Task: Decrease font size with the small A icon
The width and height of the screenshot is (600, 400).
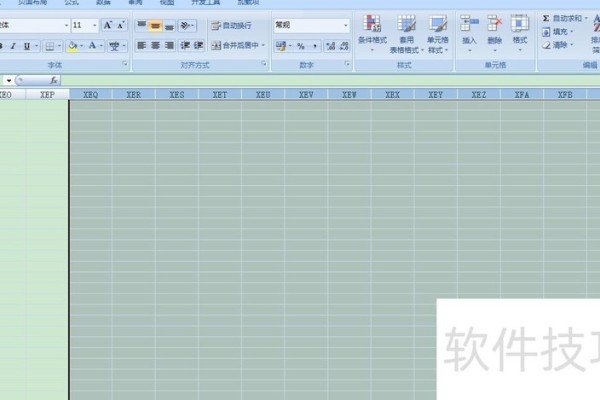Action: point(121,25)
